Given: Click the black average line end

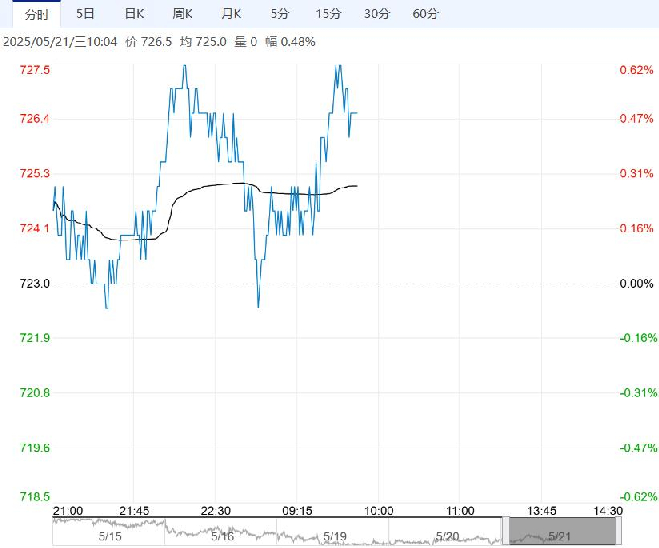Looking at the screenshot, I should 357,186.
